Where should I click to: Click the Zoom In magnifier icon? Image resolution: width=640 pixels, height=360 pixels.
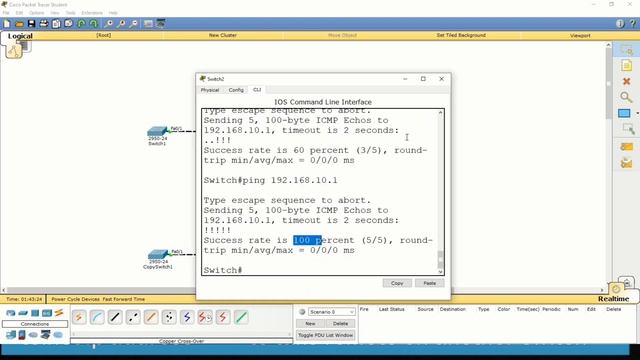pyautogui.click(x=109, y=24)
